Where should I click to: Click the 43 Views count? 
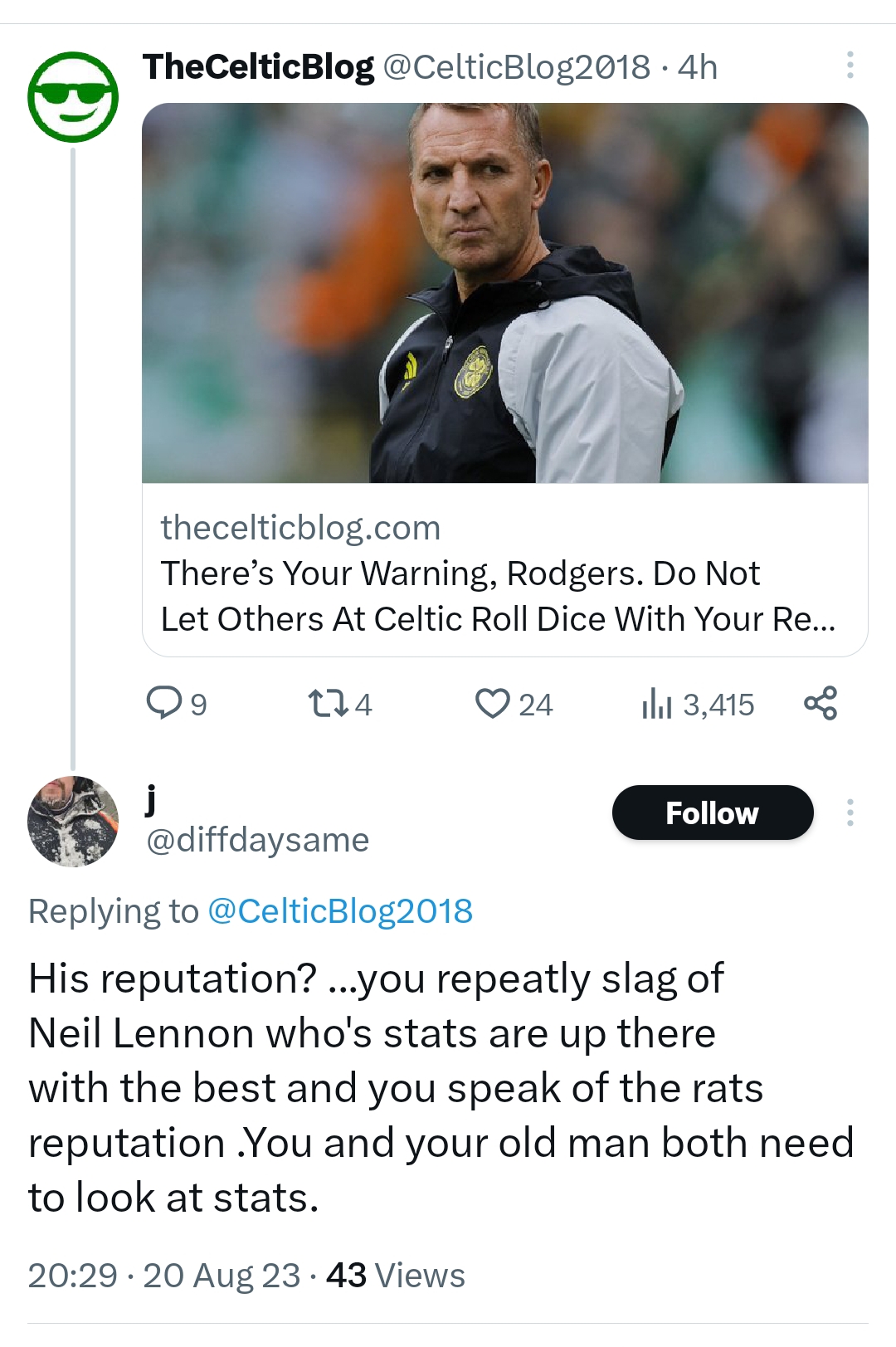pos(396,1275)
